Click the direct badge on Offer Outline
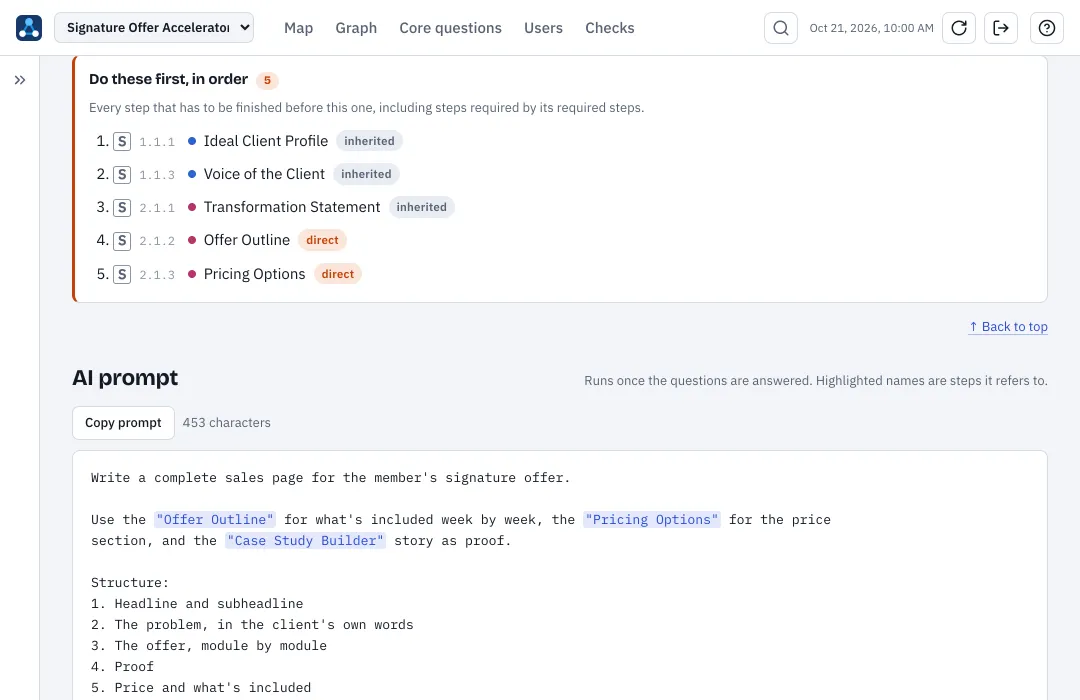Viewport: 1080px width, 700px height. pyautogui.click(x=322, y=240)
